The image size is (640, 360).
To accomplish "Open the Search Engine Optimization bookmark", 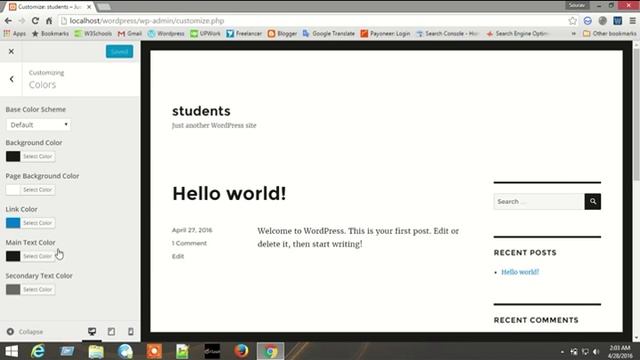I will (518, 33).
